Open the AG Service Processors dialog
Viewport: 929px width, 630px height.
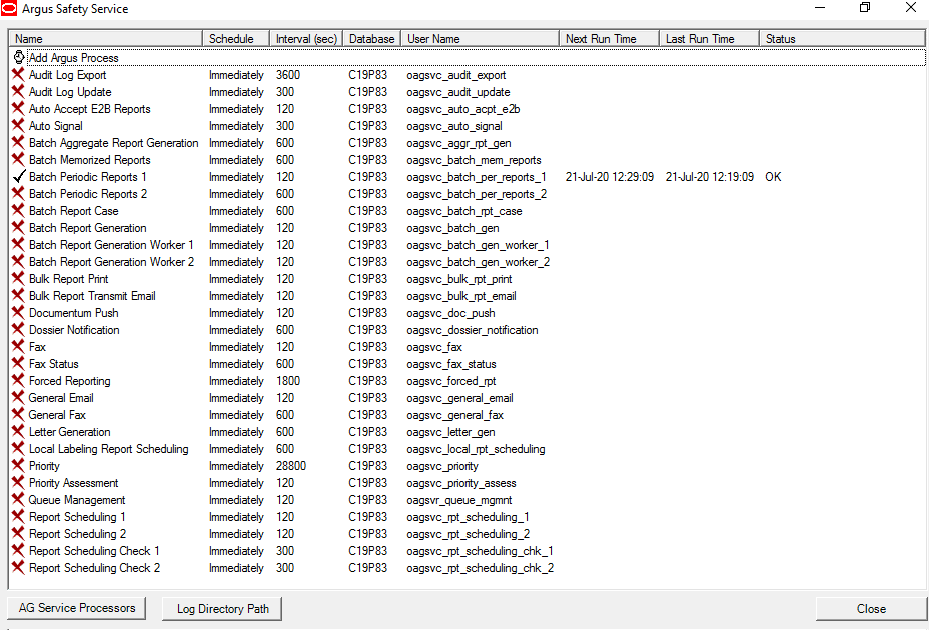pyautogui.click(x=77, y=608)
